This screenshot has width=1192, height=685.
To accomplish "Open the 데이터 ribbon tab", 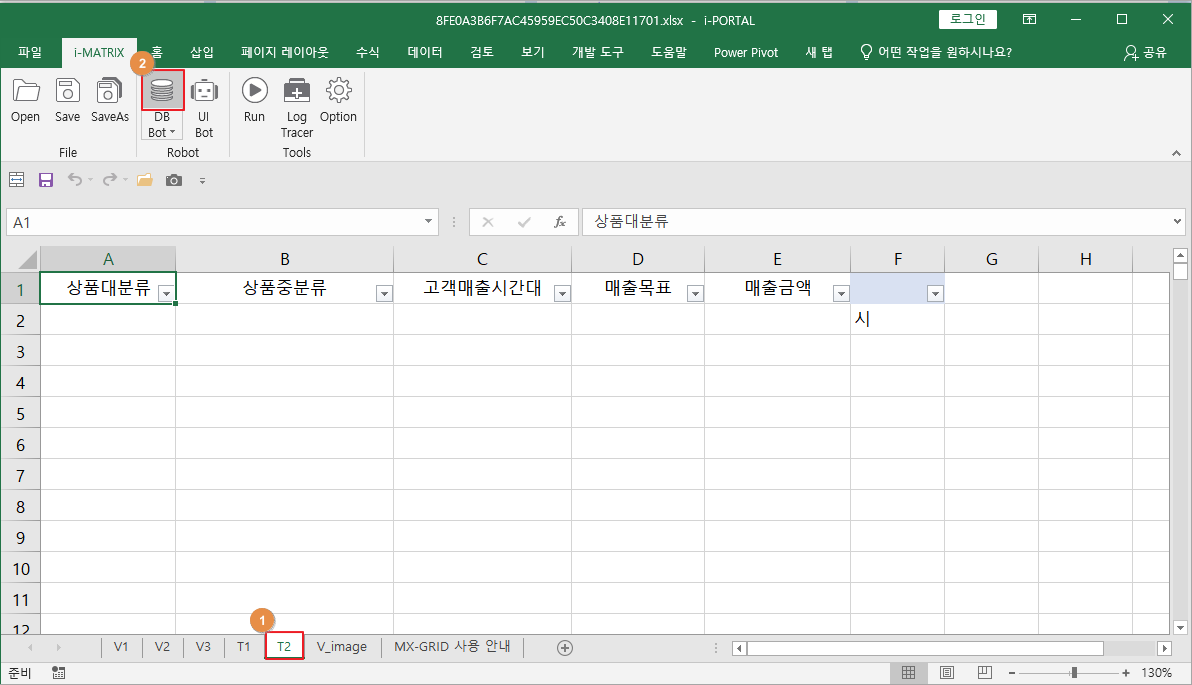I will (x=425, y=52).
